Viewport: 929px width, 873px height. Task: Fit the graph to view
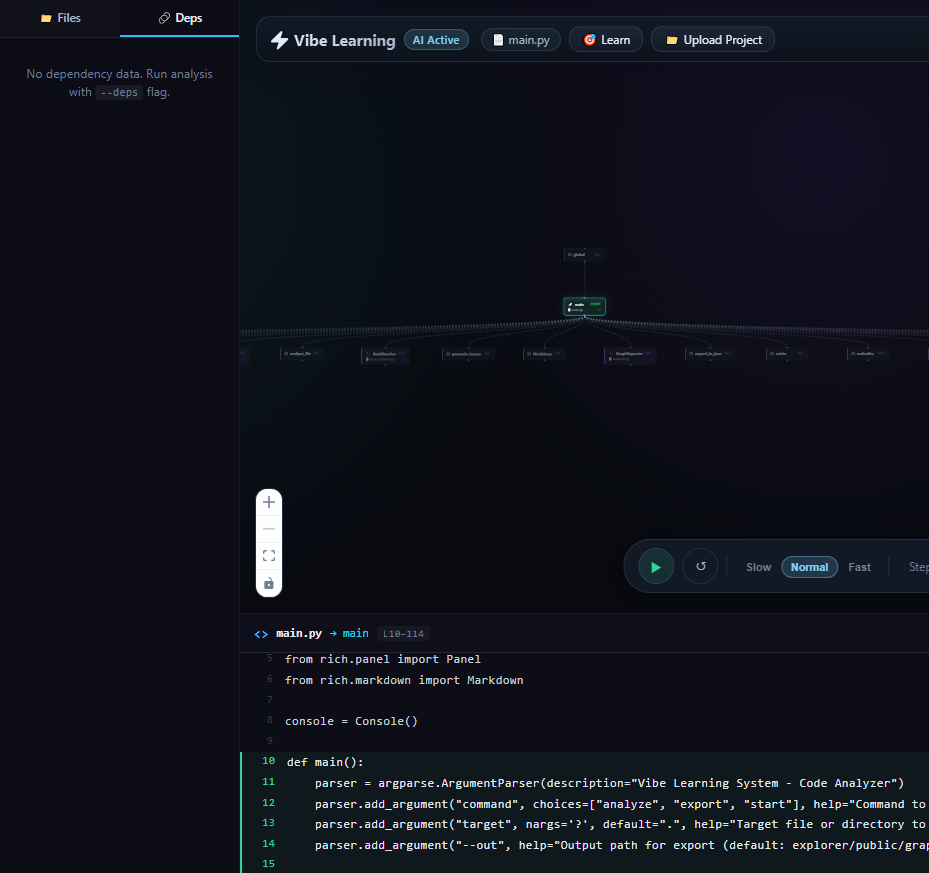click(x=269, y=555)
